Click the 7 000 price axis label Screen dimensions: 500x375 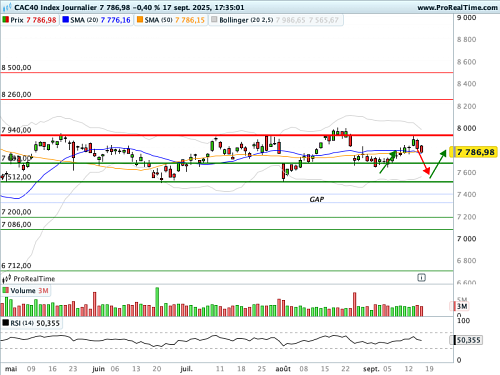click(x=466, y=239)
